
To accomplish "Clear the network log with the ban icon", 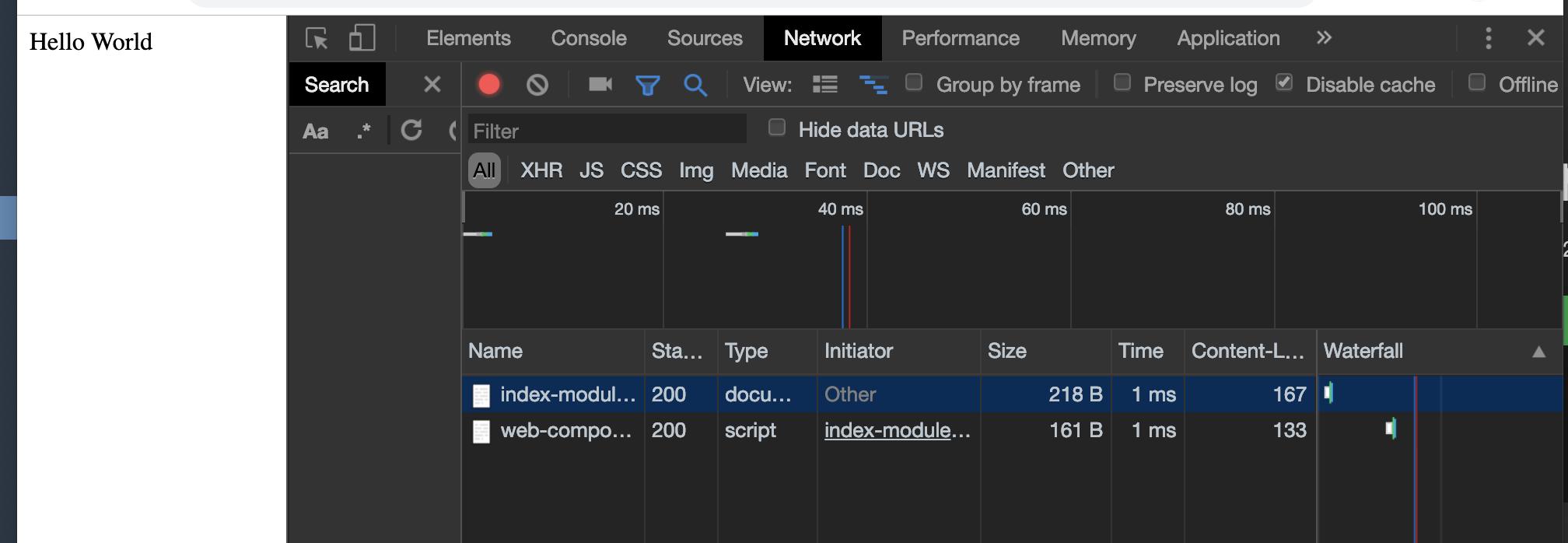I will [x=537, y=84].
